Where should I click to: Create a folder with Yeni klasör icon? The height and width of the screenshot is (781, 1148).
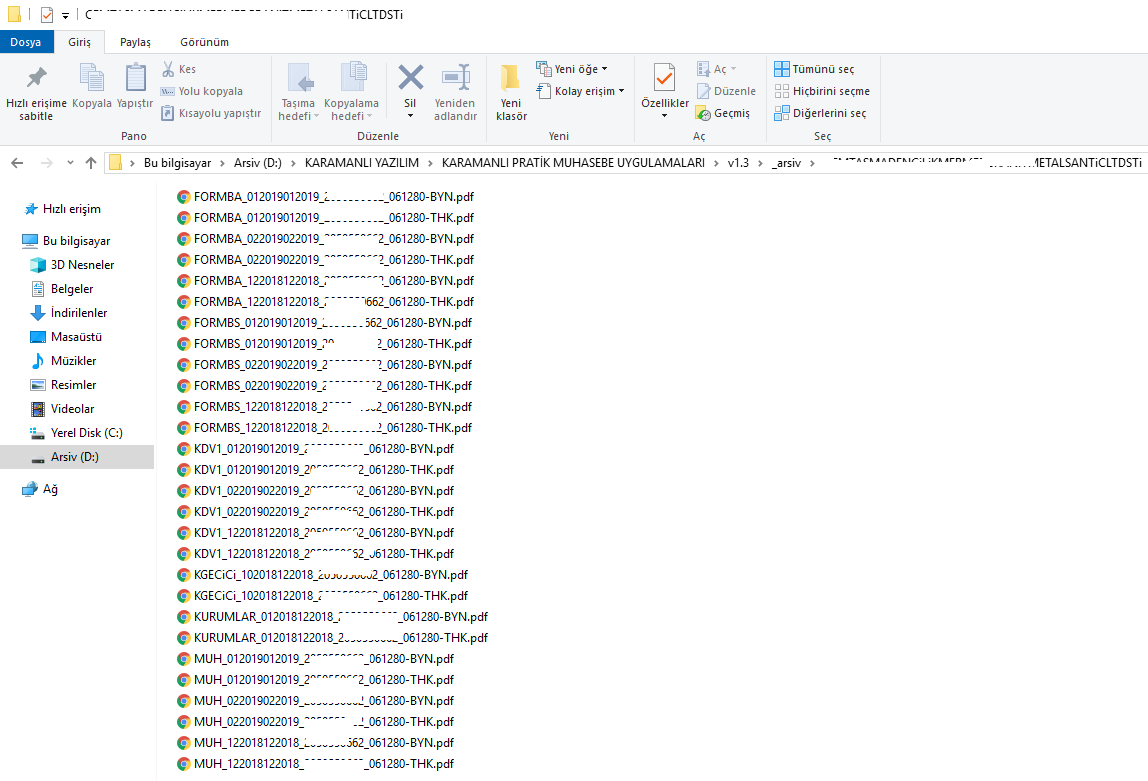[x=511, y=79]
